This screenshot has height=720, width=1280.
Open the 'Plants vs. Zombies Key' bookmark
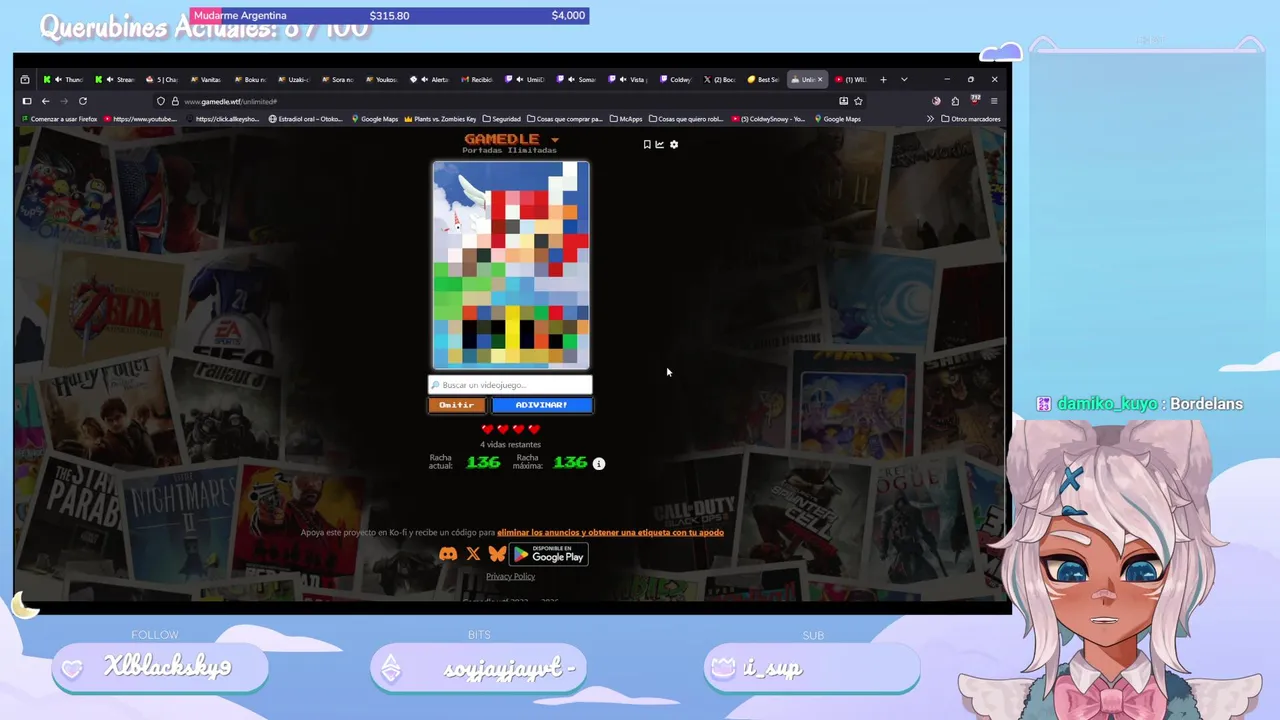click(x=440, y=119)
